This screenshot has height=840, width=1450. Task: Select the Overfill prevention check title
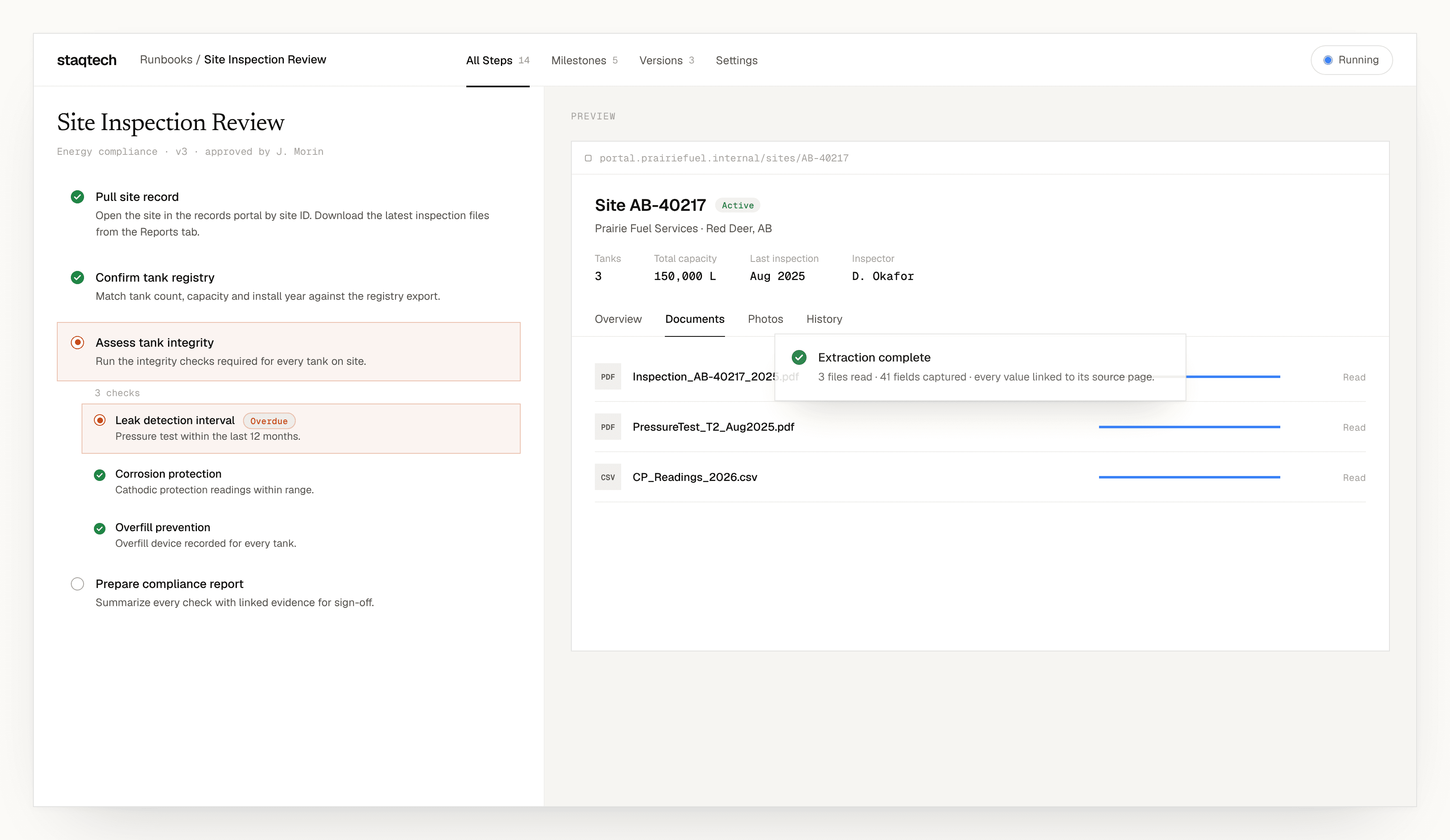pyautogui.click(x=162, y=527)
